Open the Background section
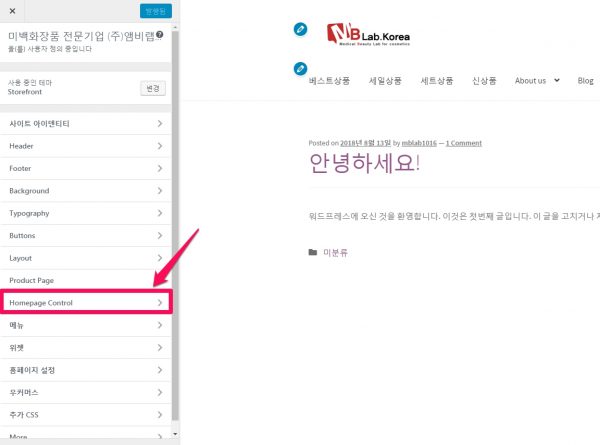Image resolution: width=600 pixels, height=445 pixels. 86,191
